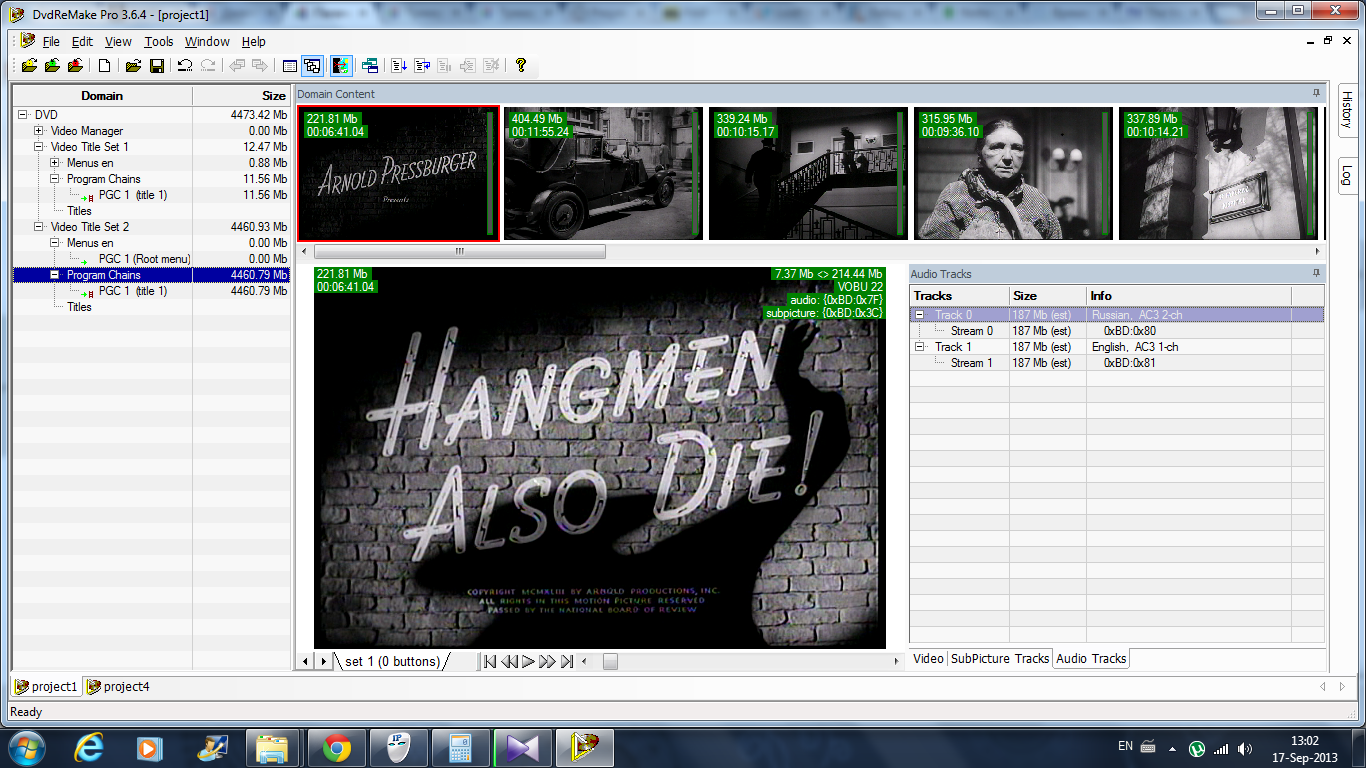This screenshot has width=1366, height=768.
Task: Jump to last frame in preview
Action: tap(566, 661)
